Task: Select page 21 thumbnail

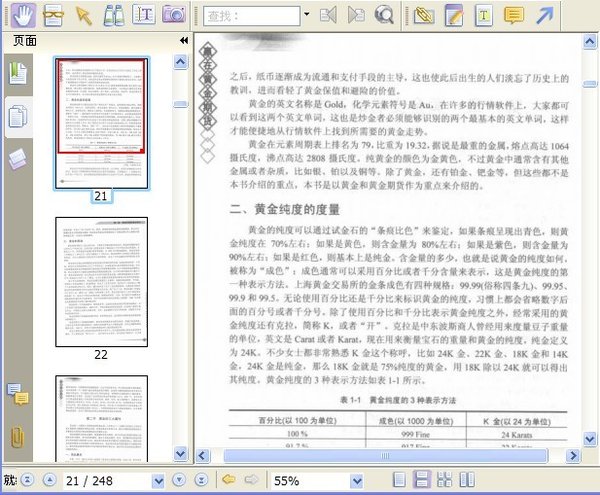Action: (x=101, y=123)
